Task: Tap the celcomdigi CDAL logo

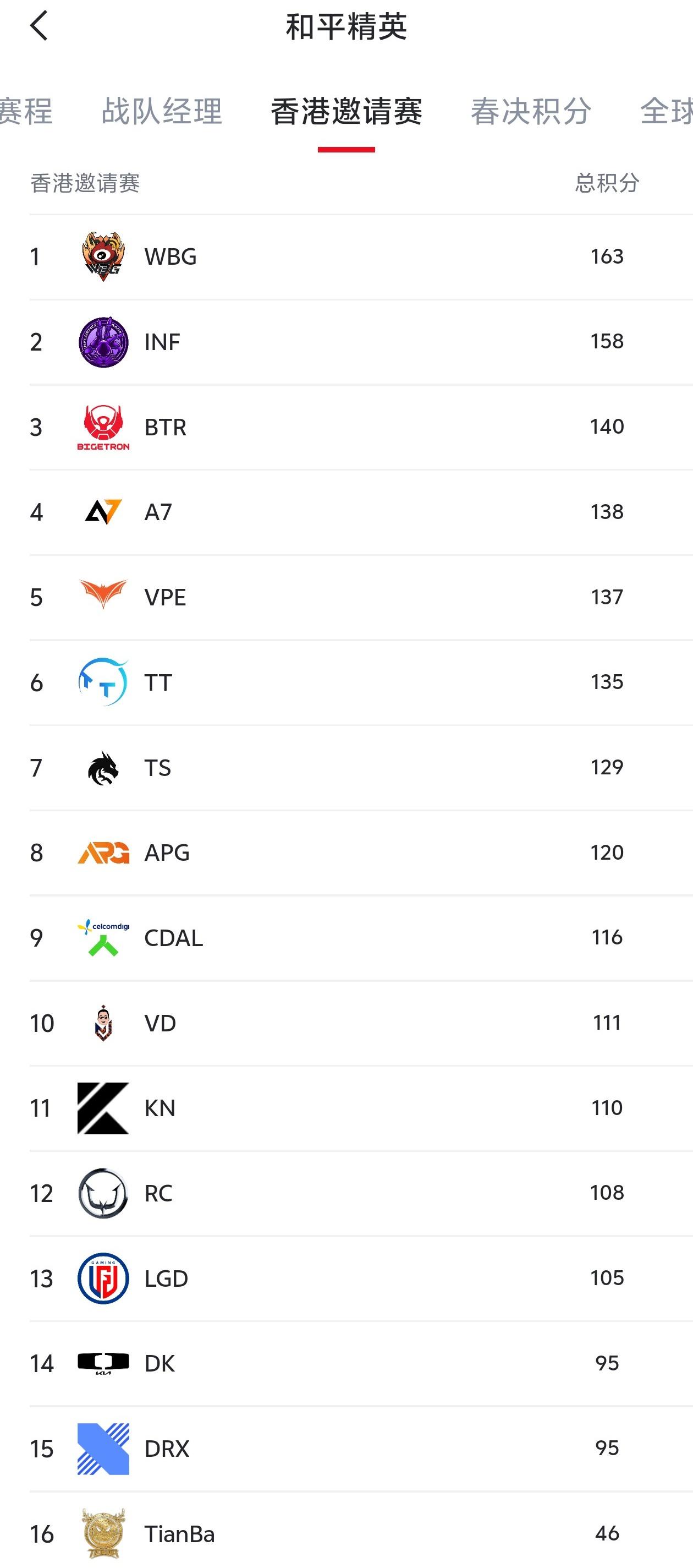Action: 103,937
